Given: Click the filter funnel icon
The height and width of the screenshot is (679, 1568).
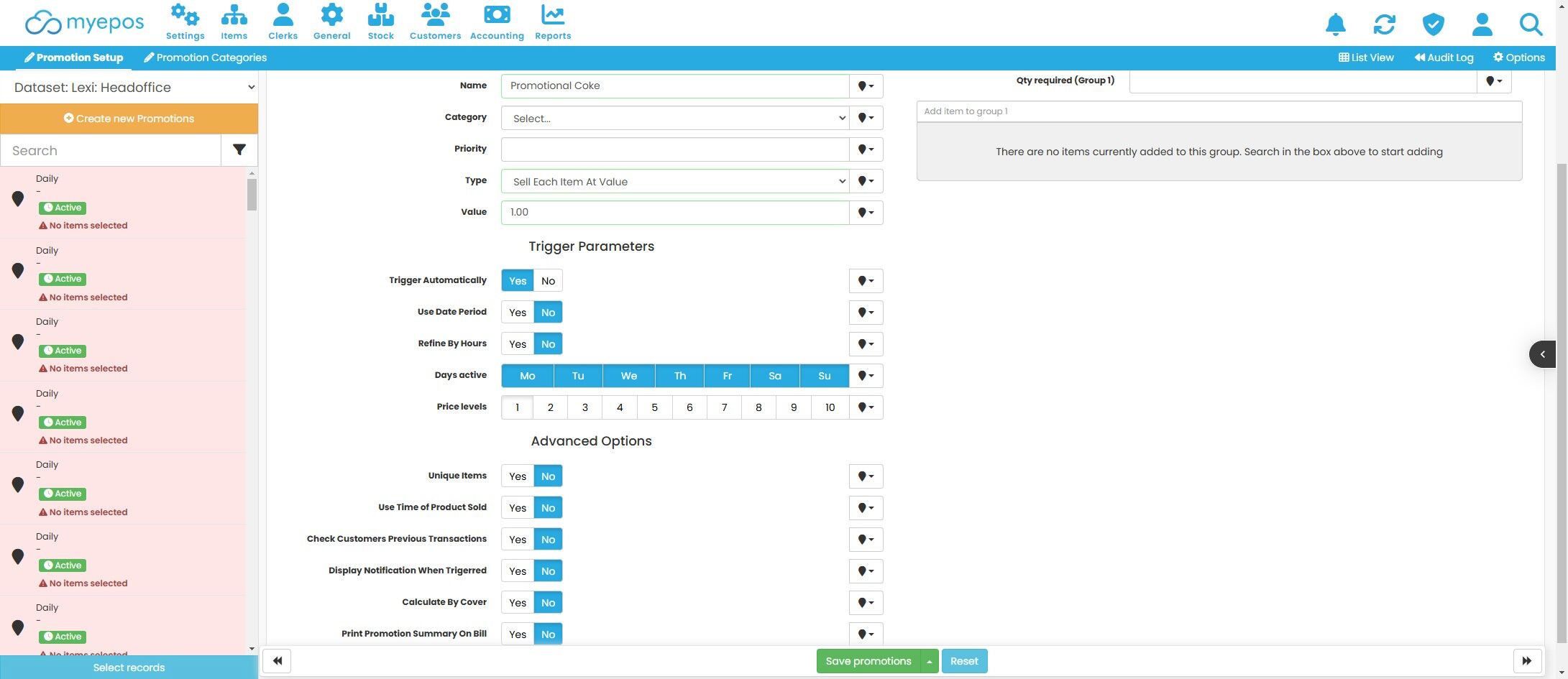Looking at the screenshot, I should coord(239,150).
